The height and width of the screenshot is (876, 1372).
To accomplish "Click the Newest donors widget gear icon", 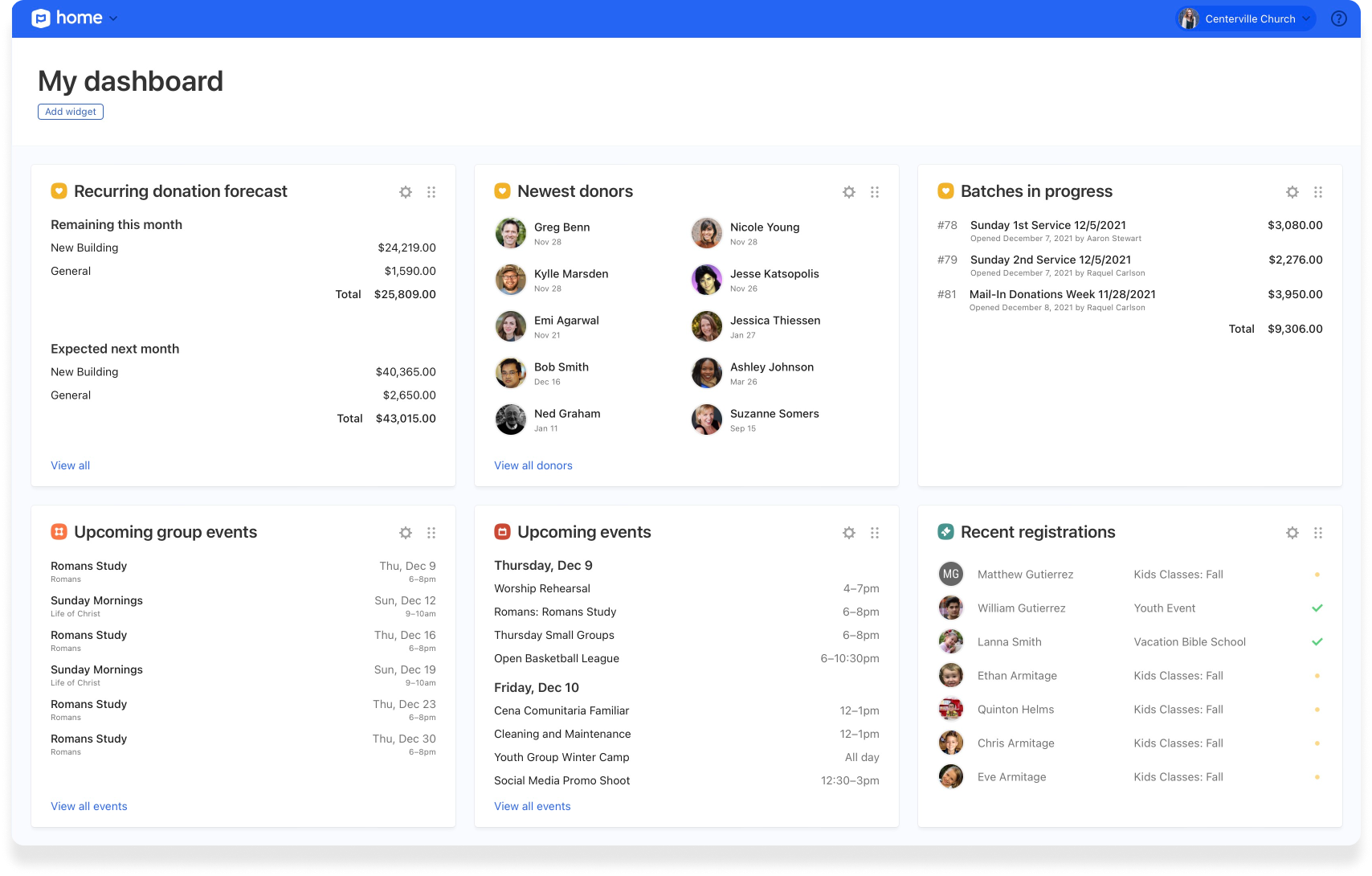I will pos(849,192).
